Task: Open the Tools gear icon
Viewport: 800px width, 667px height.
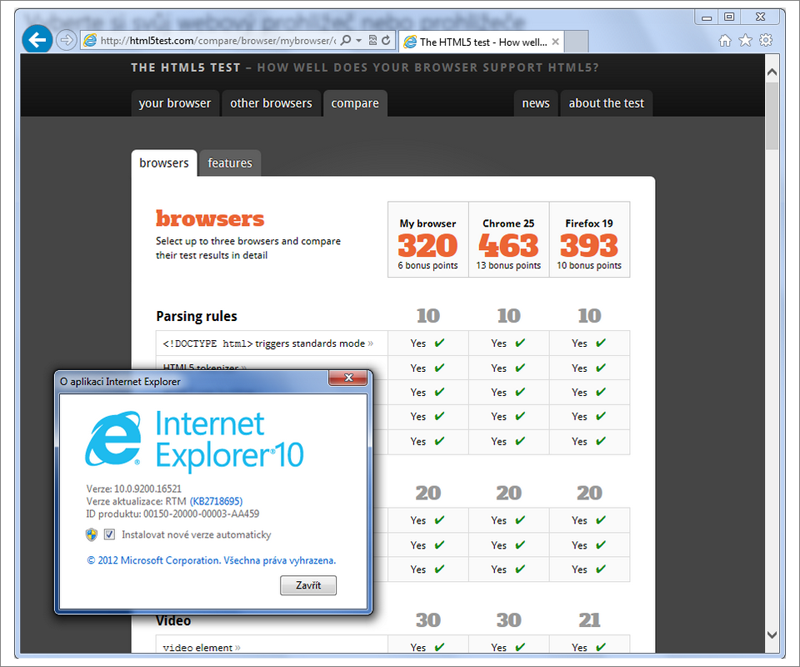Action: [766, 41]
